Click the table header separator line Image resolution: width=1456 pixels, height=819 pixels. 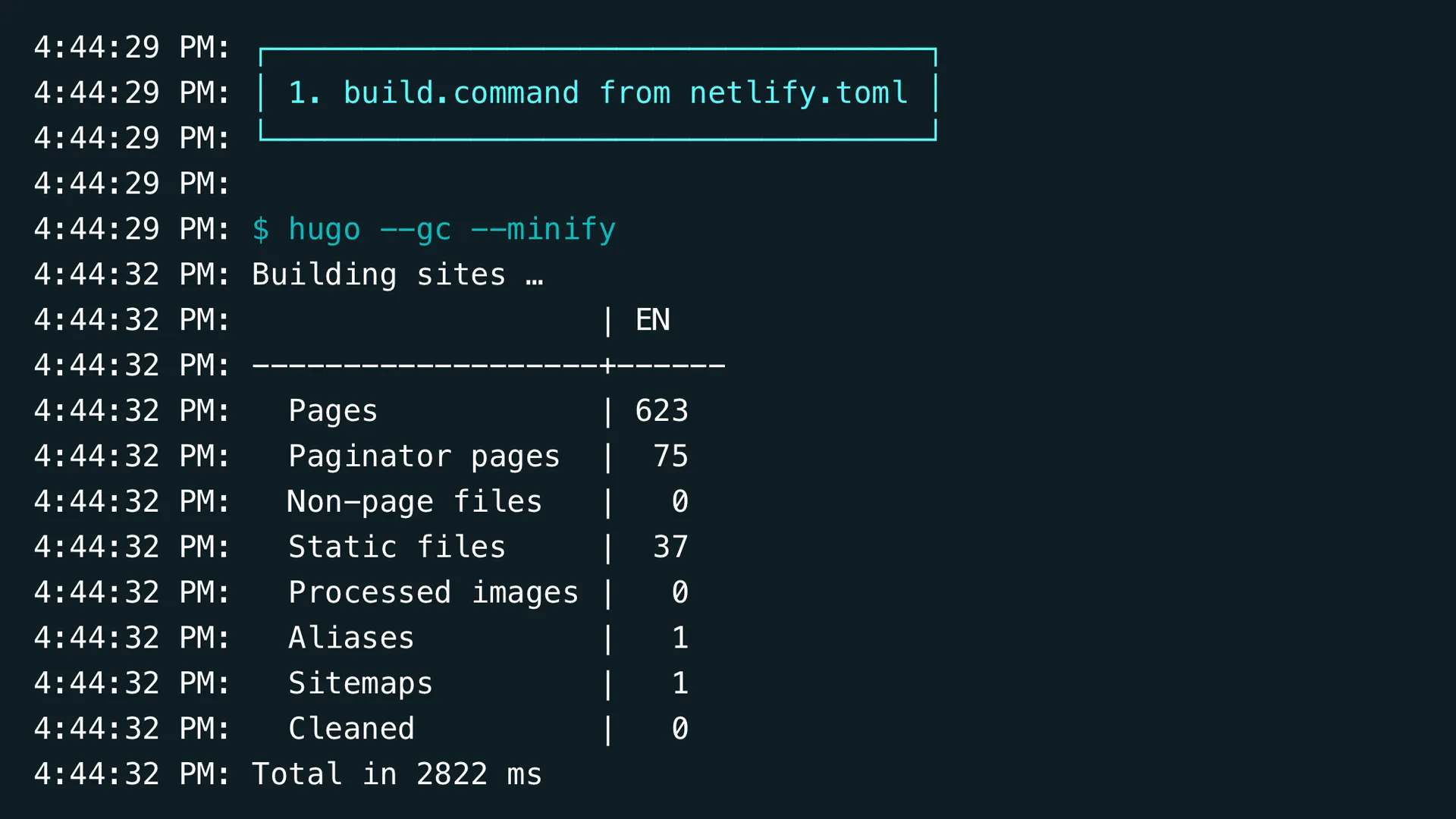point(488,366)
